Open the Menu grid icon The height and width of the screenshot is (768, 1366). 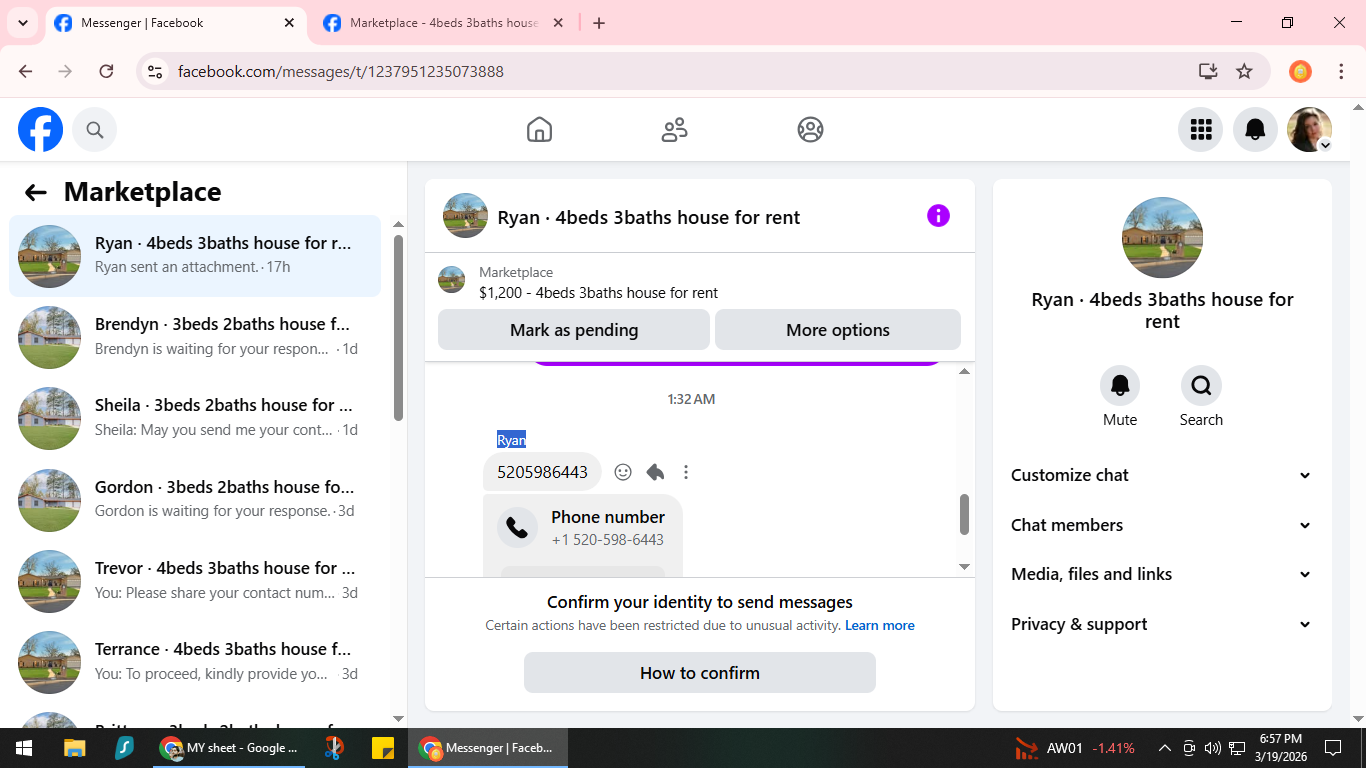(x=1201, y=130)
